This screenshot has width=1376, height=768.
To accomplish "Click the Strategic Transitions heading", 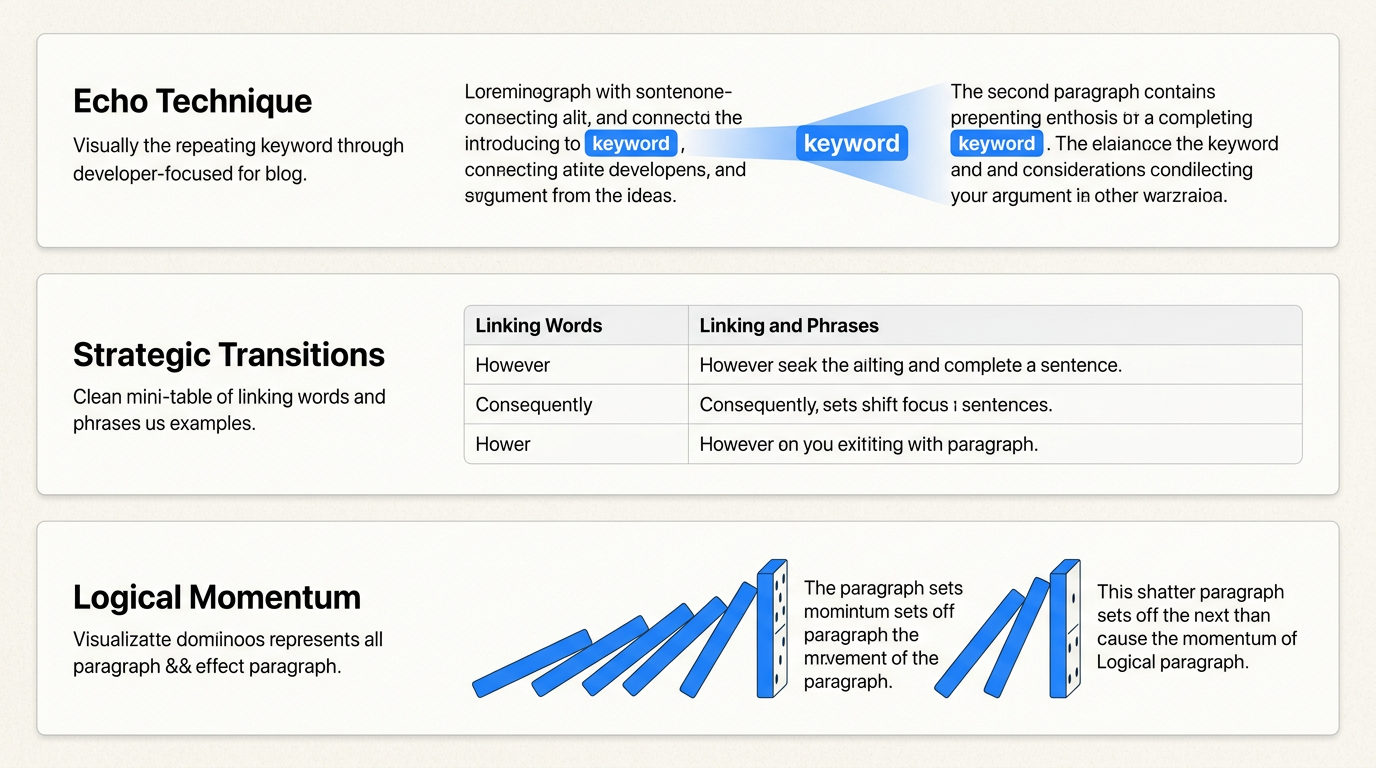I will [229, 355].
